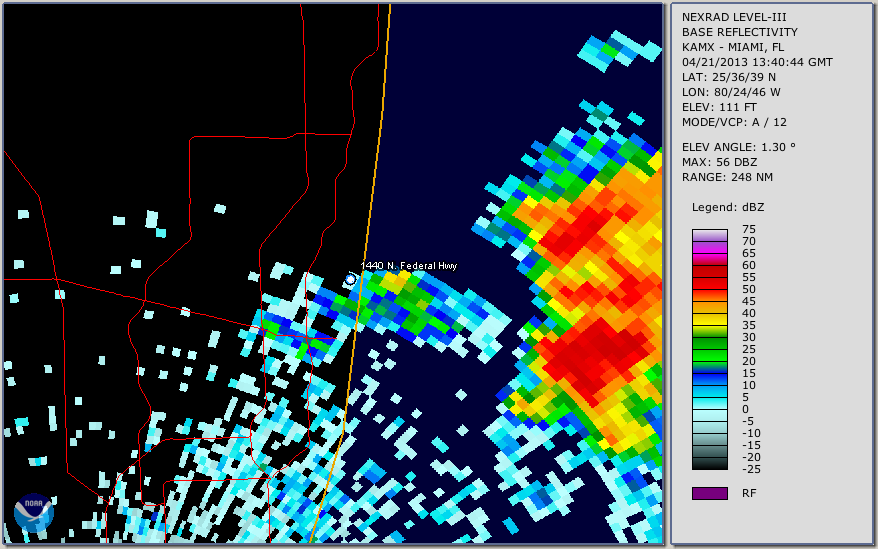Screen dimensions: 878x549
Task: Click the 'LAT: 25/36/39 N' text
Action: 729,77
